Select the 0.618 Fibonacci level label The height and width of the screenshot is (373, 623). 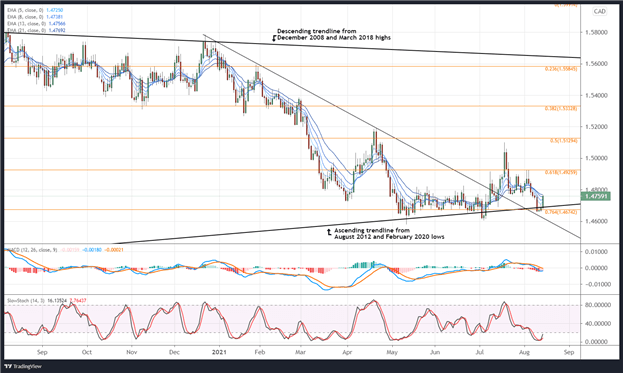click(x=561, y=172)
